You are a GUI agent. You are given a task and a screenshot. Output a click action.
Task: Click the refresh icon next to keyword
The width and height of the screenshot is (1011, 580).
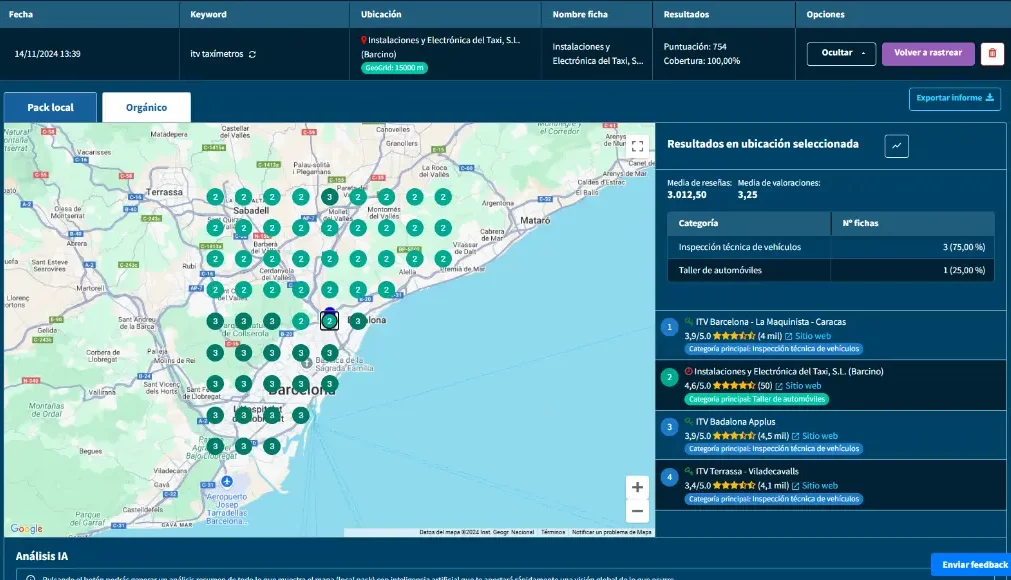(252, 54)
